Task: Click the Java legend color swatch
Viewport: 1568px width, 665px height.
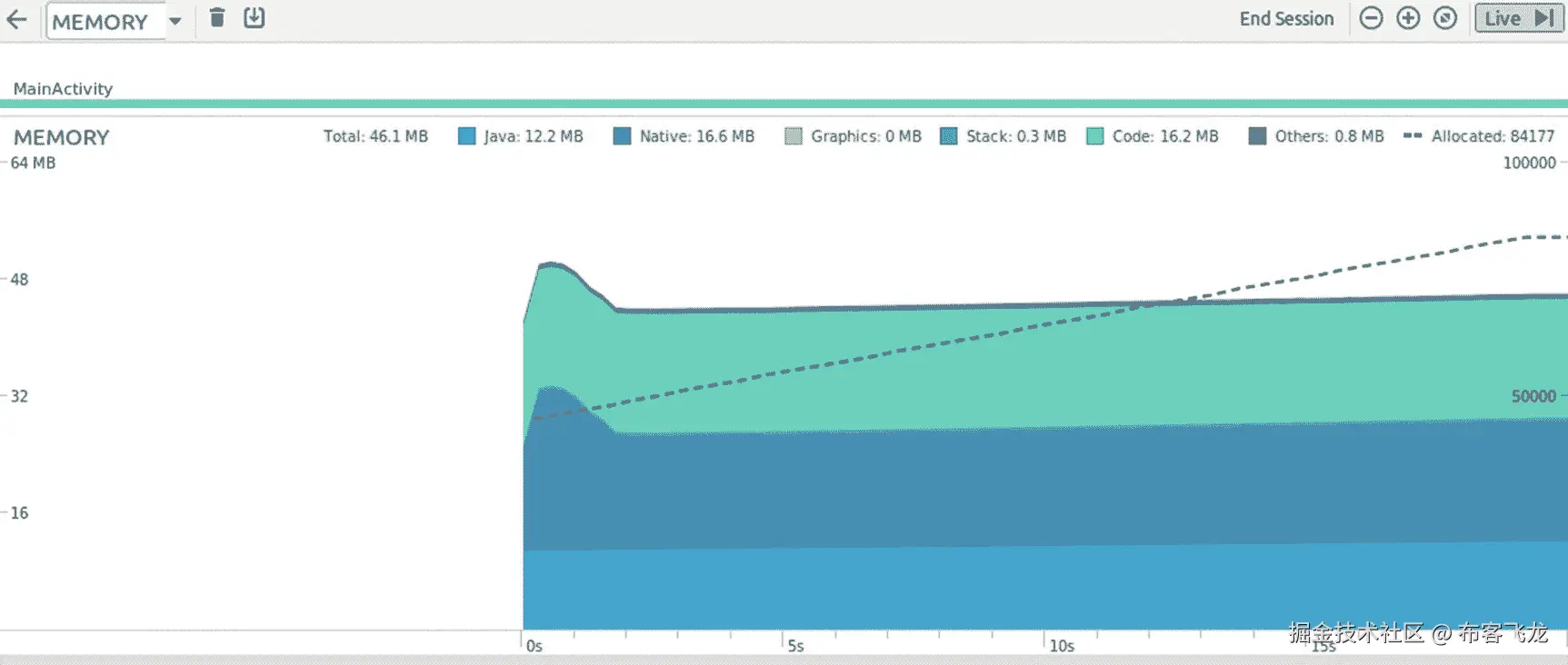Action: [467, 136]
